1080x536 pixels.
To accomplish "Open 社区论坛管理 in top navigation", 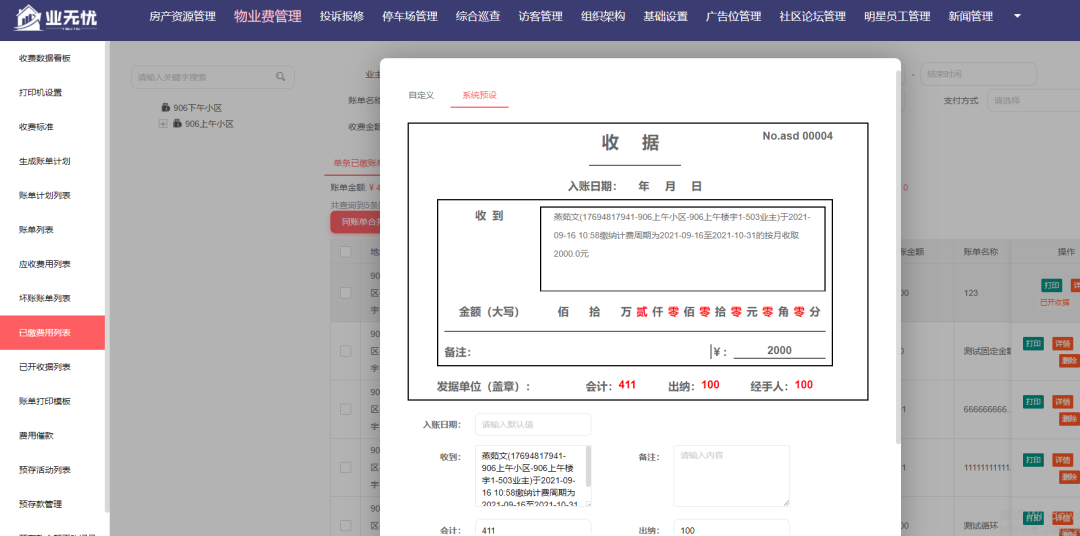I will (x=813, y=17).
